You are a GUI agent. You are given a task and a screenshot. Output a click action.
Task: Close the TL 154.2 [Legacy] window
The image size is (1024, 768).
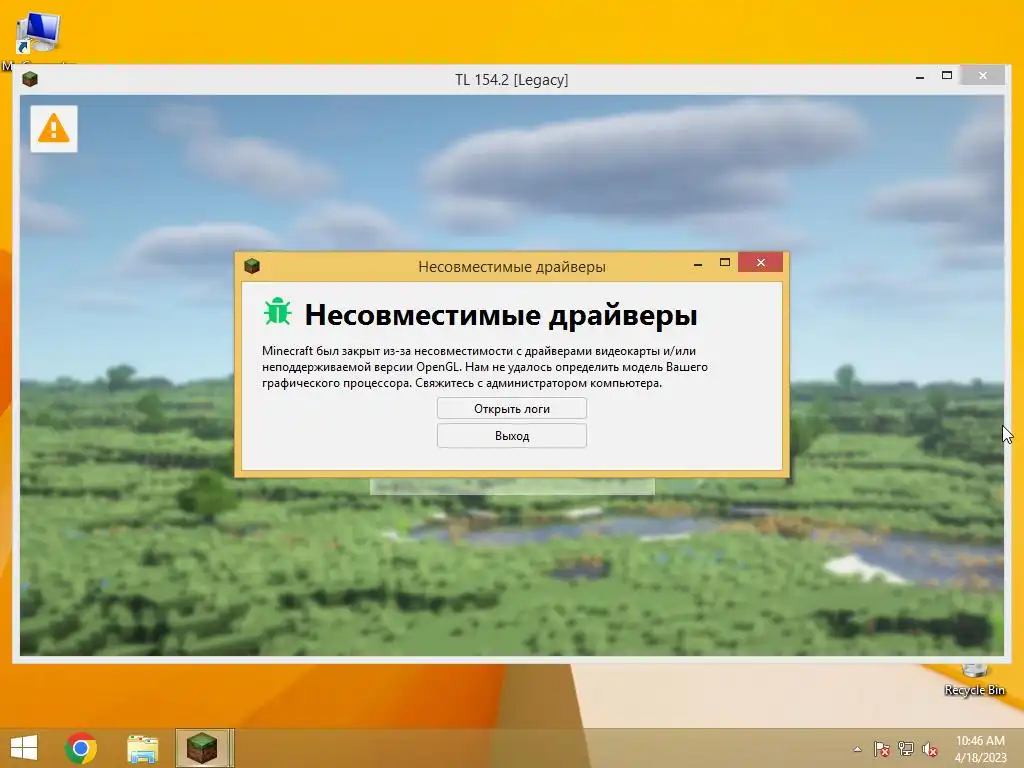(983, 76)
